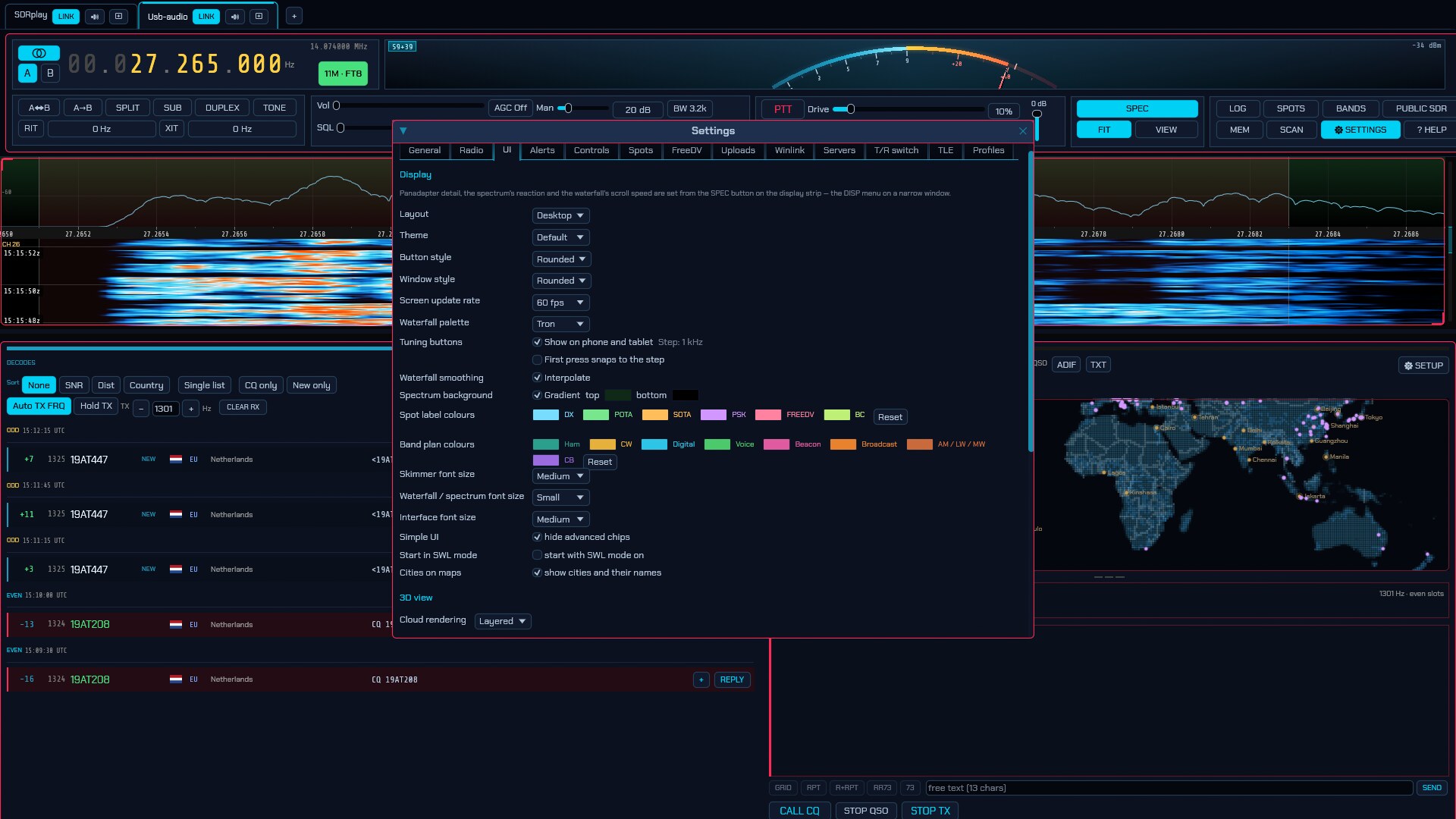Open the Waterfall palette dropdown
This screenshot has width=1456, height=819.
point(560,325)
